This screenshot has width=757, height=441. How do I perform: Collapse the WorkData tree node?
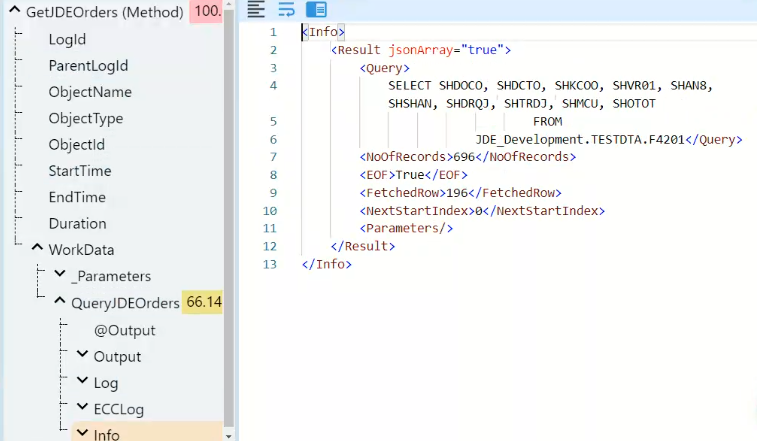[37, 247]
